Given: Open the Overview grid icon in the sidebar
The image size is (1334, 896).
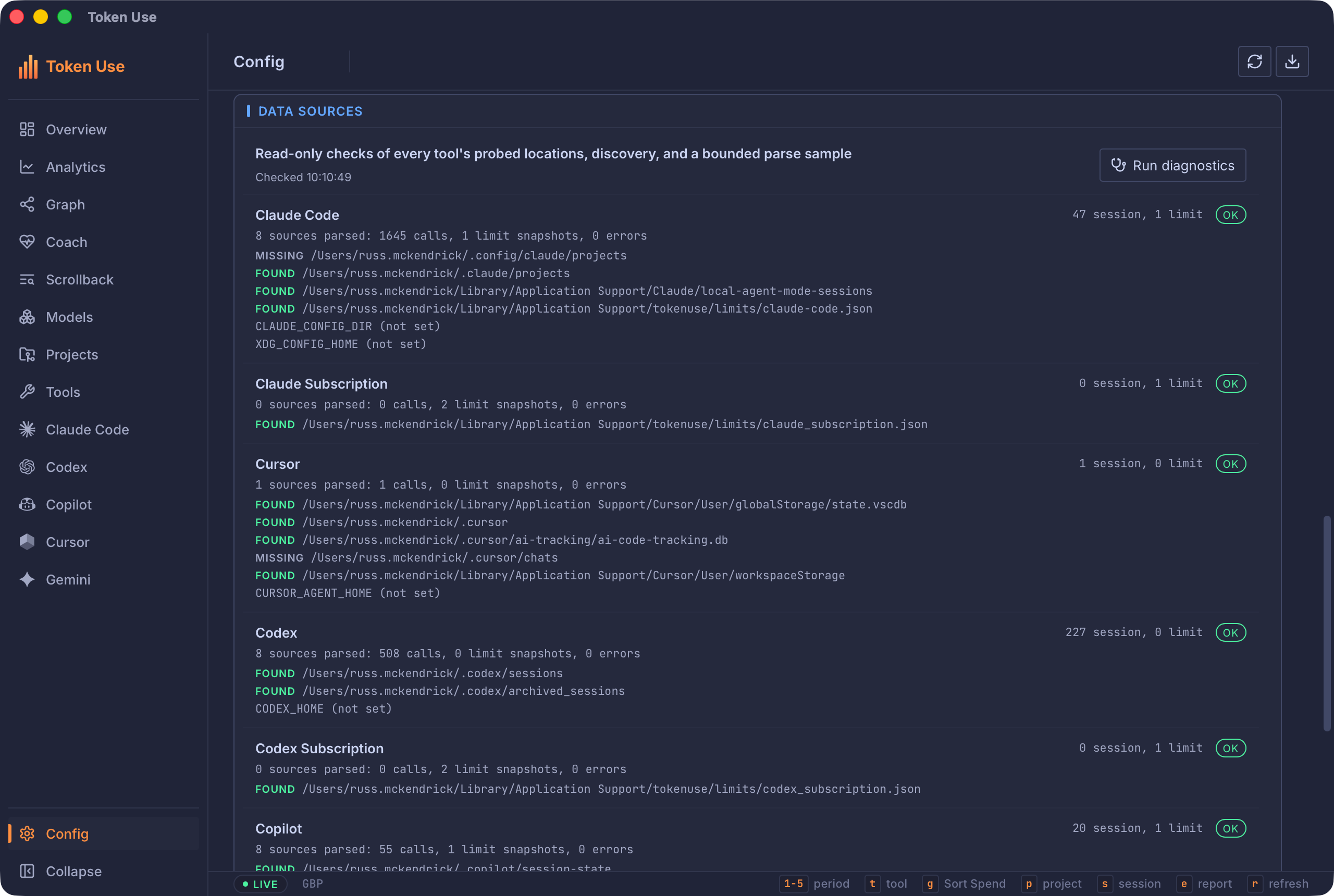Looking at the screenshot, I should tap(27, 129).
